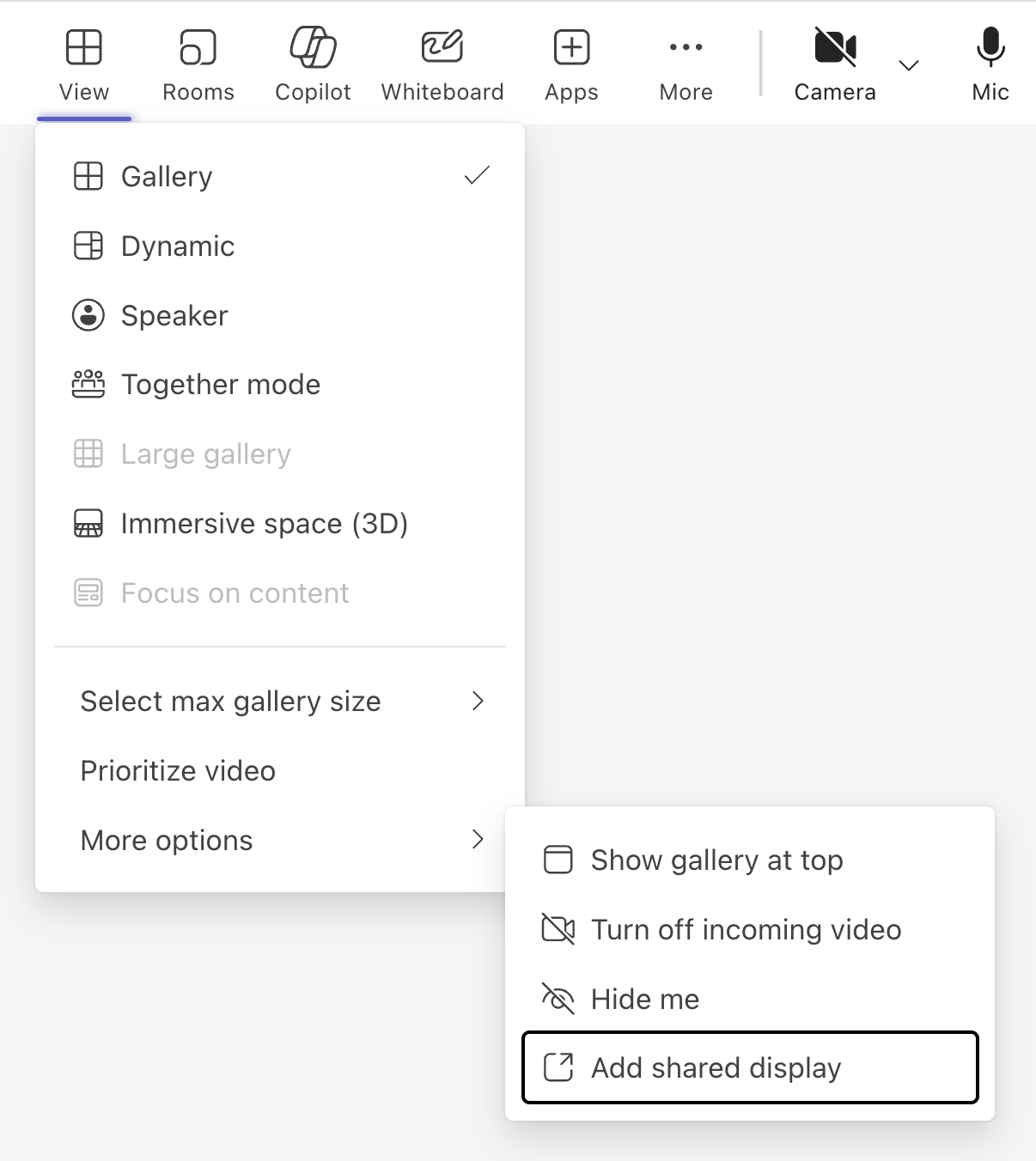
Task: Expand the camera selection chevron
Action: (907, 64)
